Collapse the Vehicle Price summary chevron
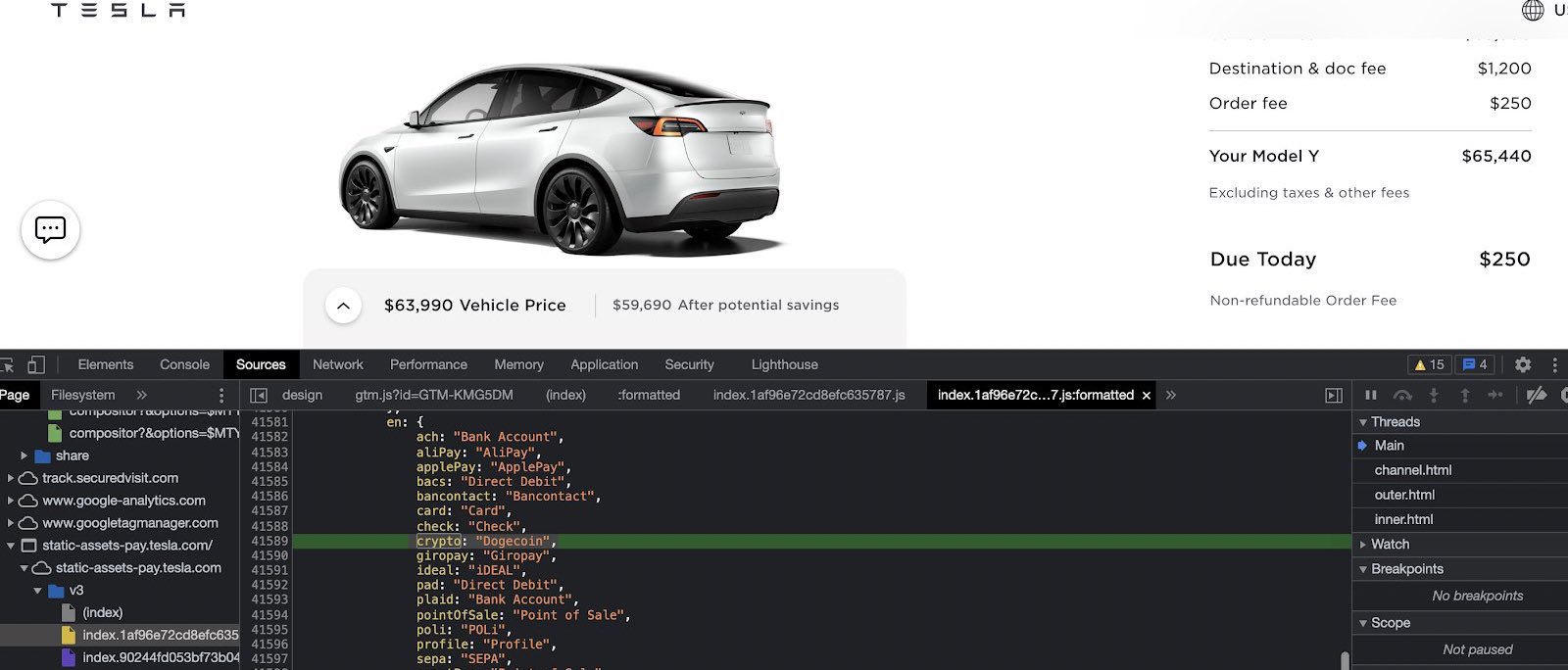 [343, 306]
